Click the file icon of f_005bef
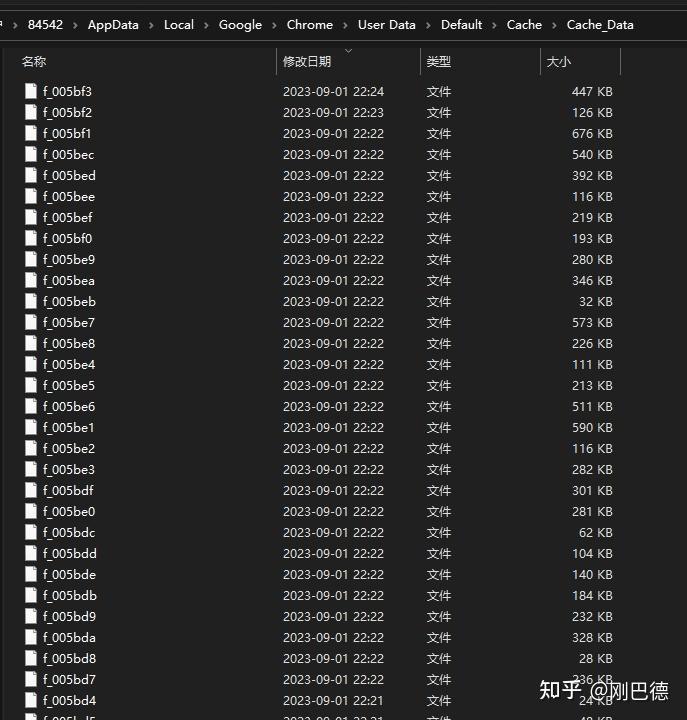Image resolution: width=687 pixels, height=720 pixels. [31, 218]
